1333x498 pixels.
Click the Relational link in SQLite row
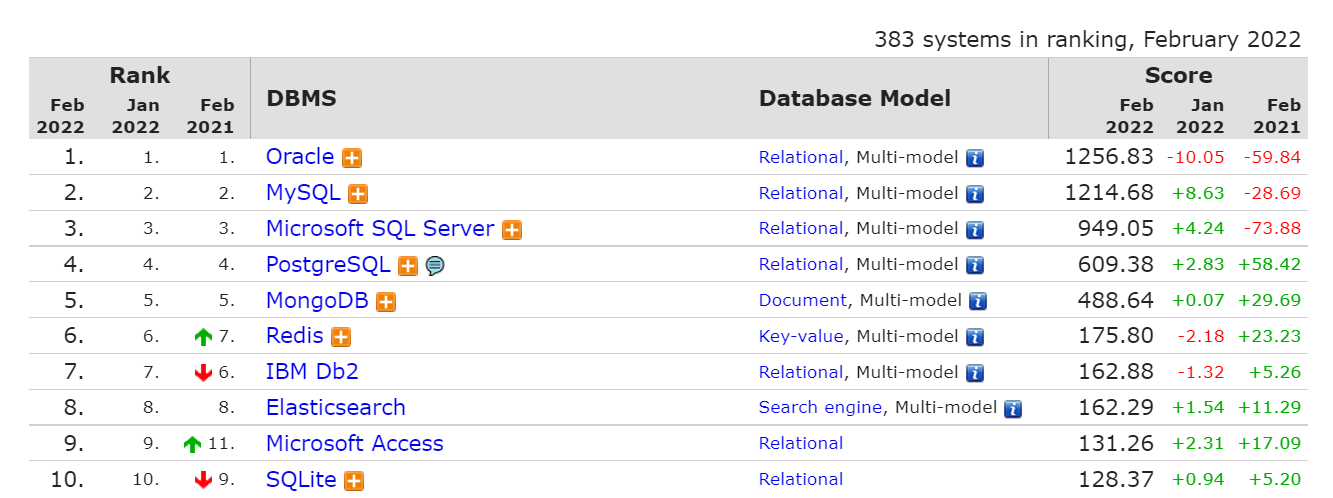pyautogui.click(x=801, y=480)
